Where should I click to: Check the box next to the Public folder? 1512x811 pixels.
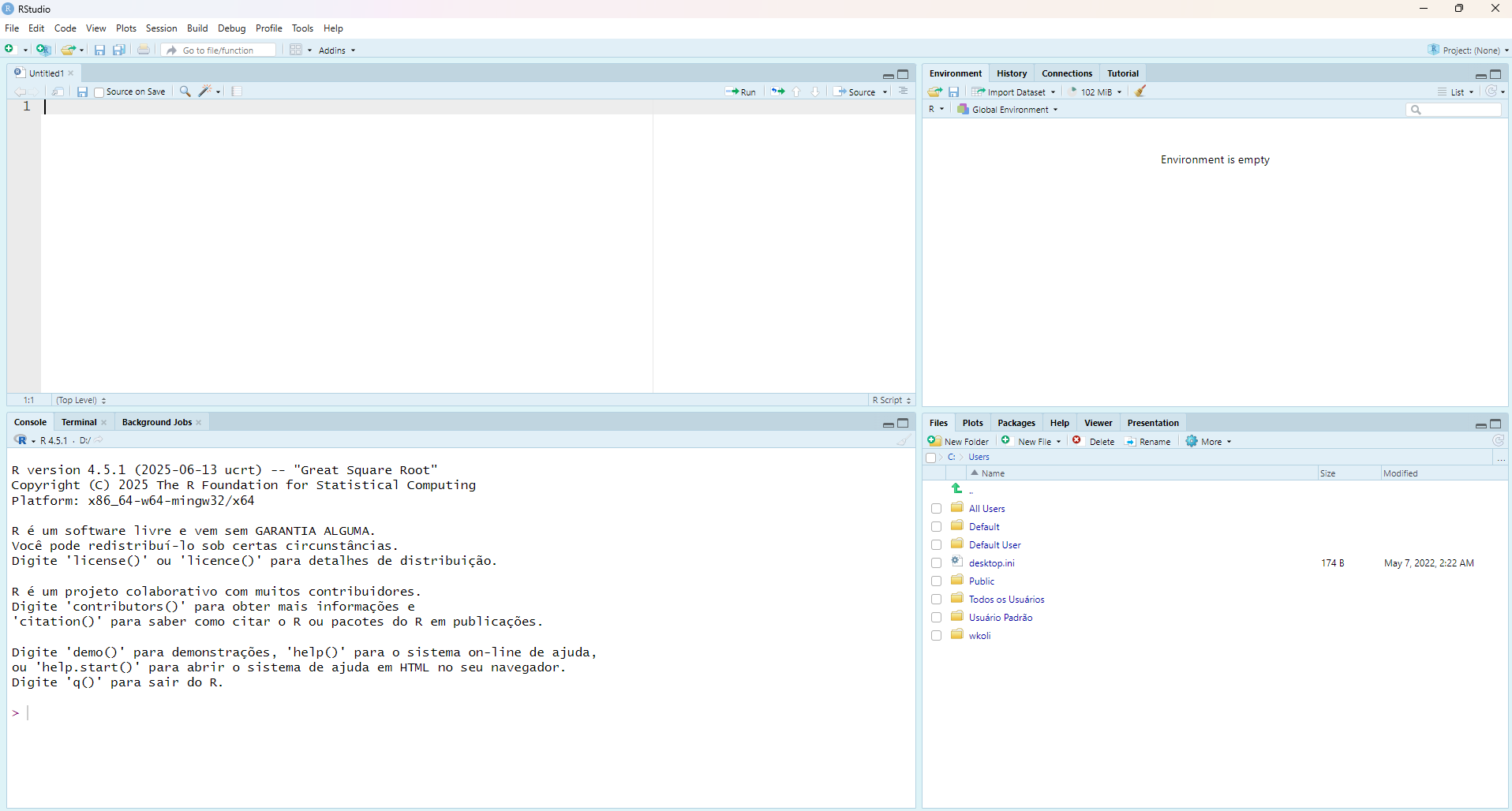tap(936, 581)
